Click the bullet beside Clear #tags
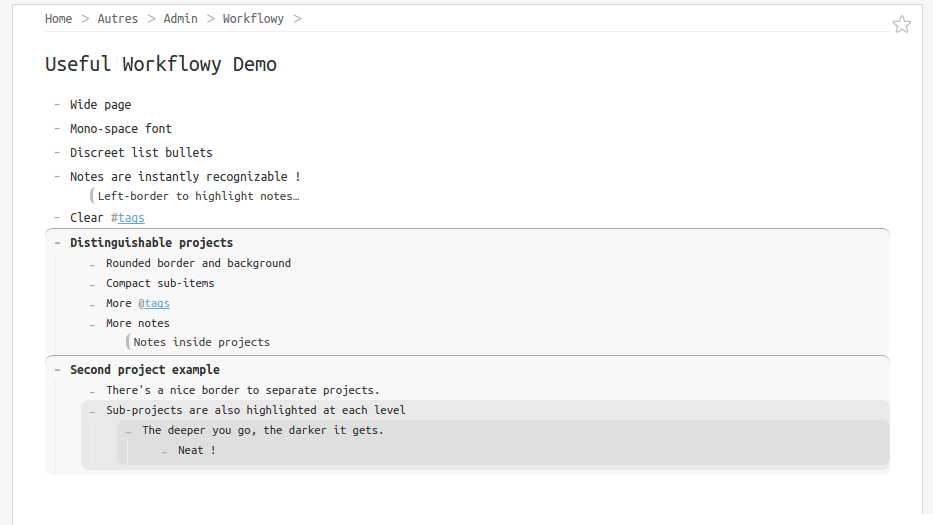933x525 pixels. [x=57, y=218]
